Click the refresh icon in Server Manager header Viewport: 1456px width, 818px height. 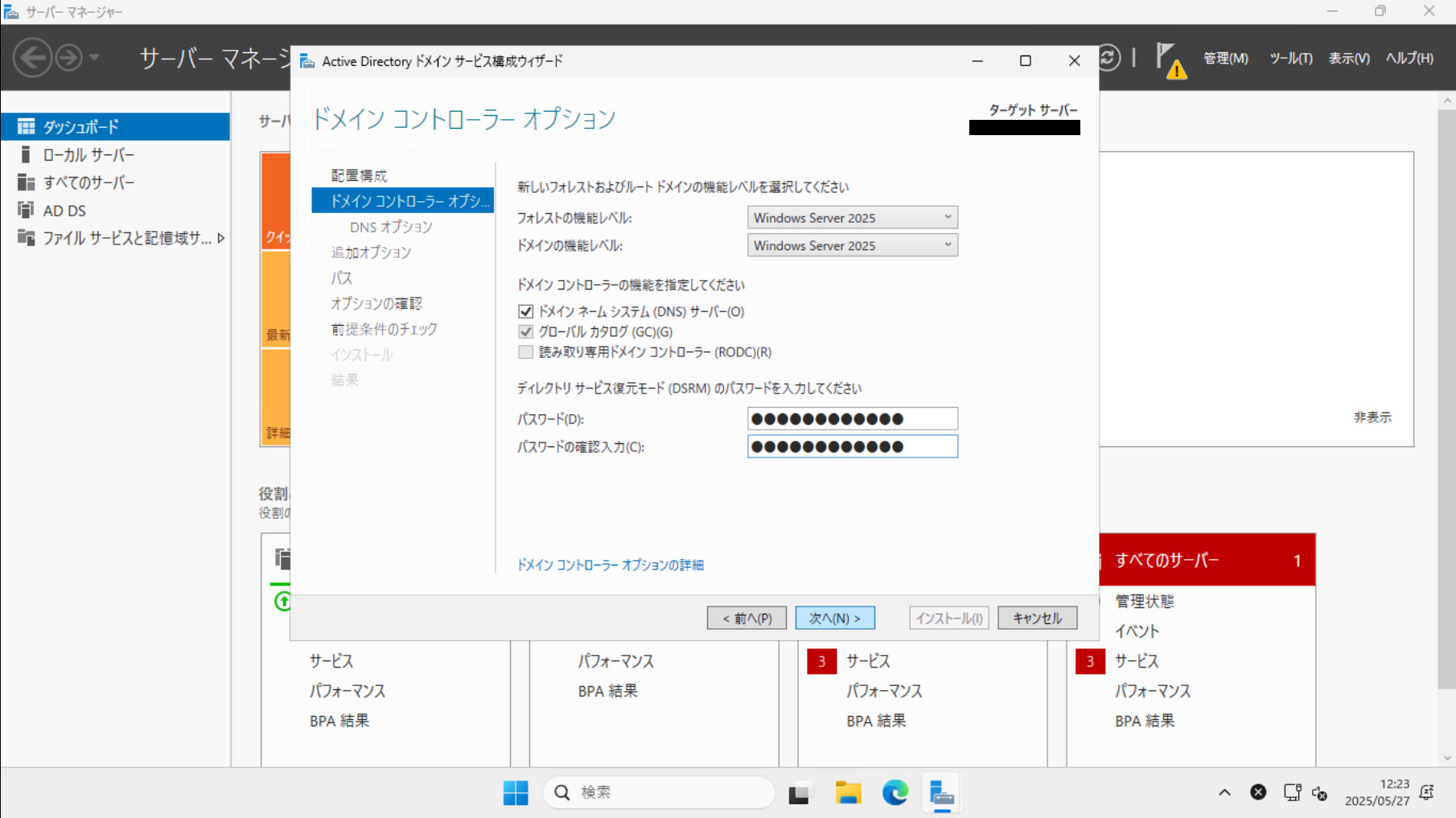[x=1108, y=58]
